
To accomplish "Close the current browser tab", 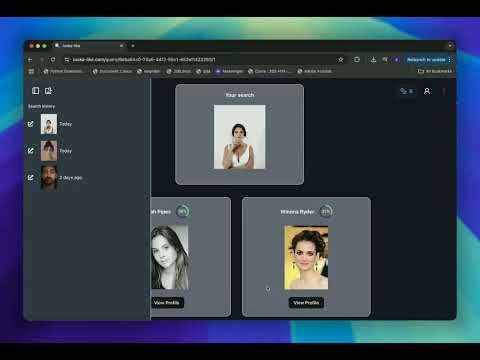I will (x=121, y=46).
